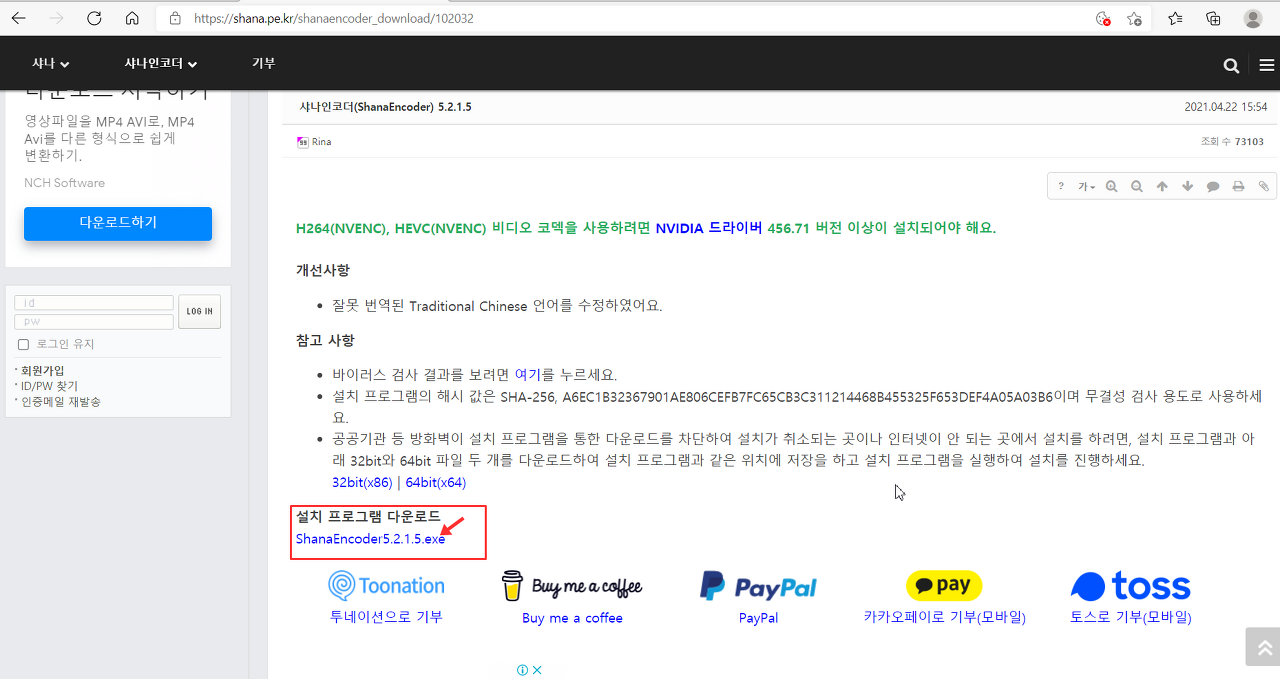The height and width of the screenshot is (679, 1280).
Task: Click the question mark help icon
Action: [1061, 187]
